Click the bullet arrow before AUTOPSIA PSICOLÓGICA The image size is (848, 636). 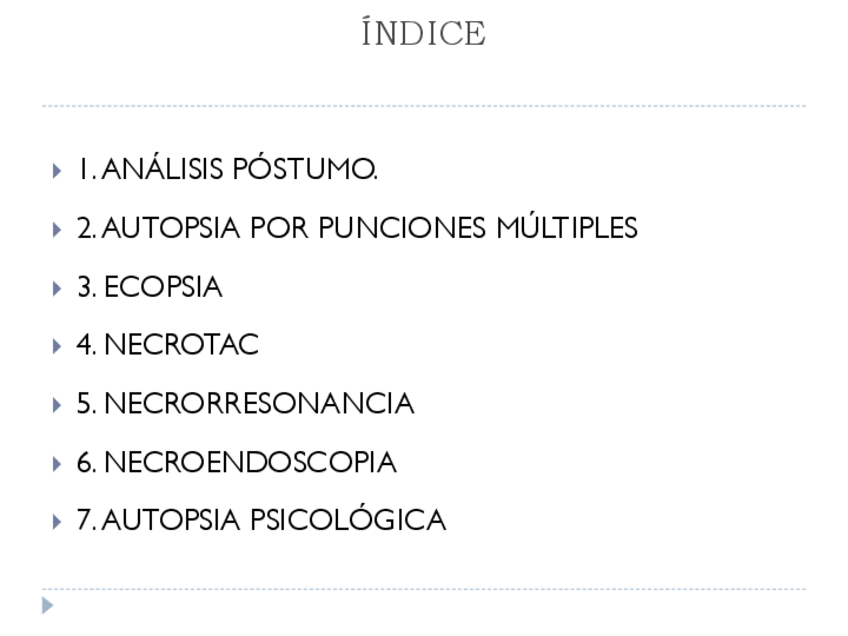[56, 522]
